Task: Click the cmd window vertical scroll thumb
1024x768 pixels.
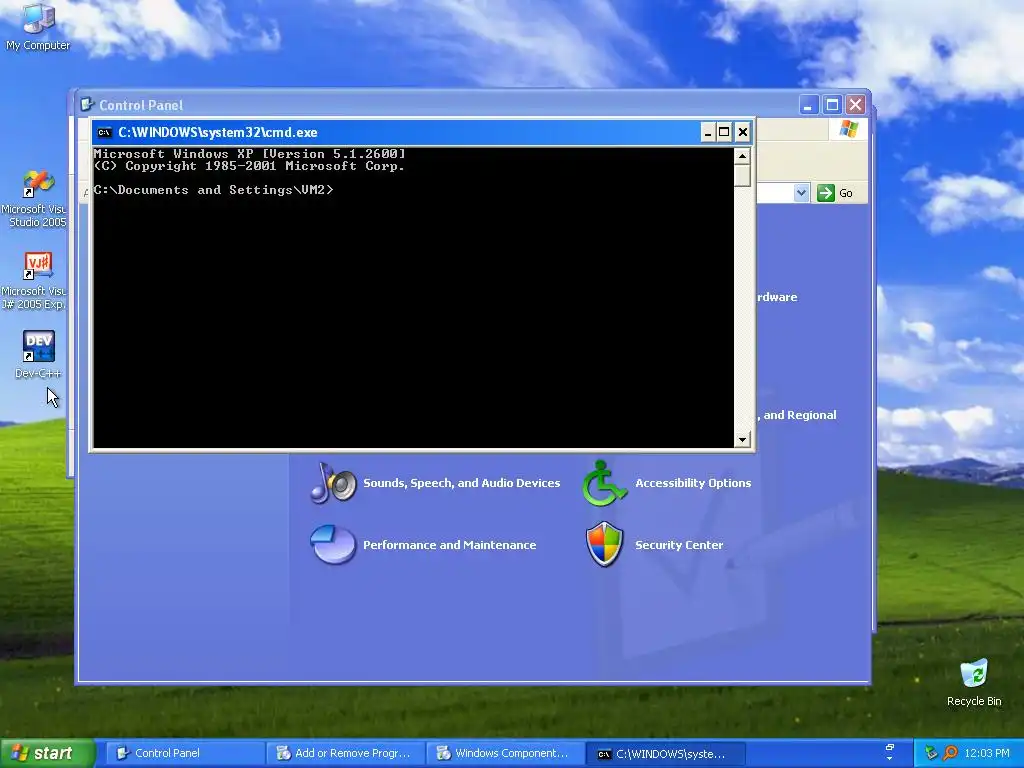Action: pos(742,176)
